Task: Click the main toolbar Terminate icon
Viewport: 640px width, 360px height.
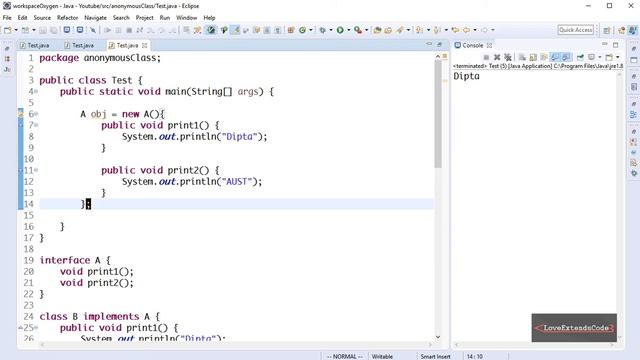Action: (129, 30)
